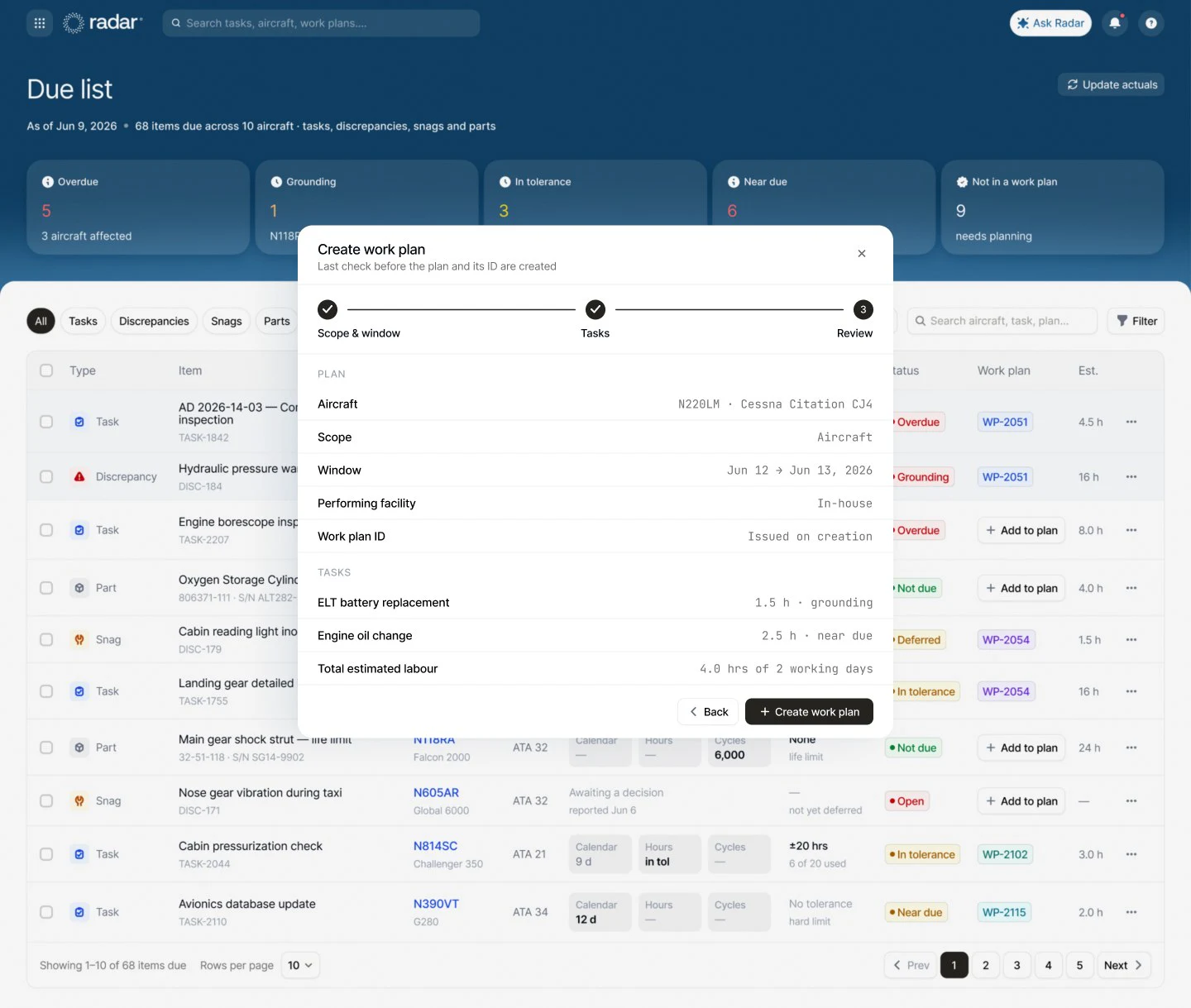The image size is (1191, 1008).
Task: Switch to the Discrepancies tab
Action: pos(154,321)
